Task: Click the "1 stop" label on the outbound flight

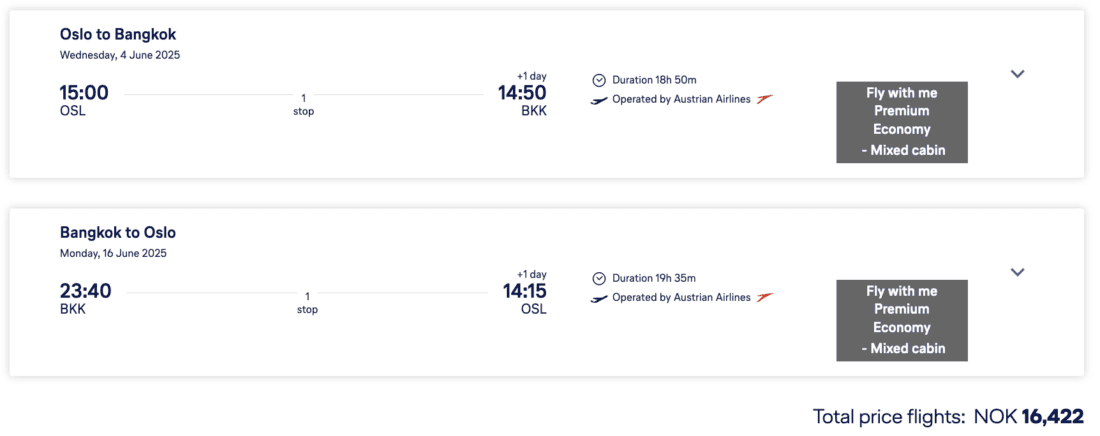Action: pyautogui.click(x=303, y=104)
